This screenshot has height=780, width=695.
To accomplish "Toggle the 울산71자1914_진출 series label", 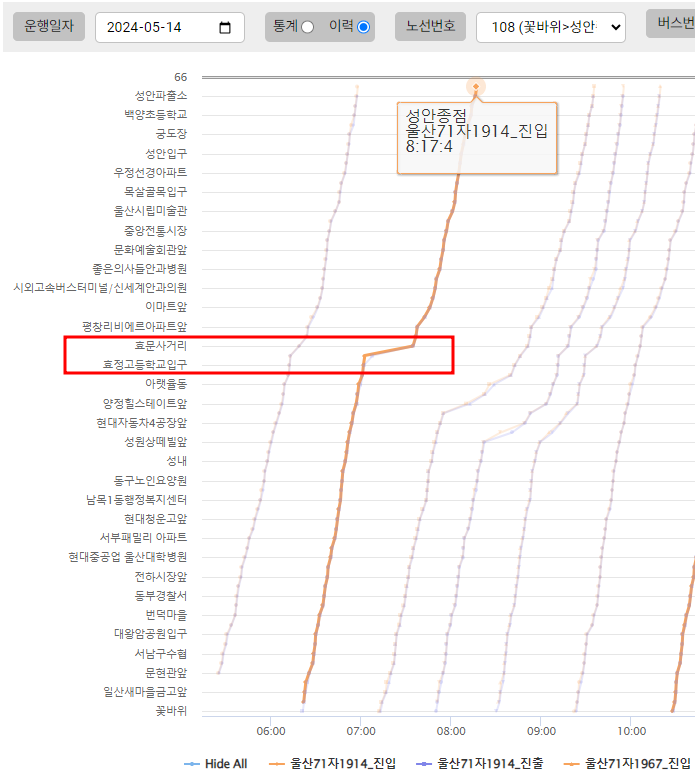I will pos(491,764).
